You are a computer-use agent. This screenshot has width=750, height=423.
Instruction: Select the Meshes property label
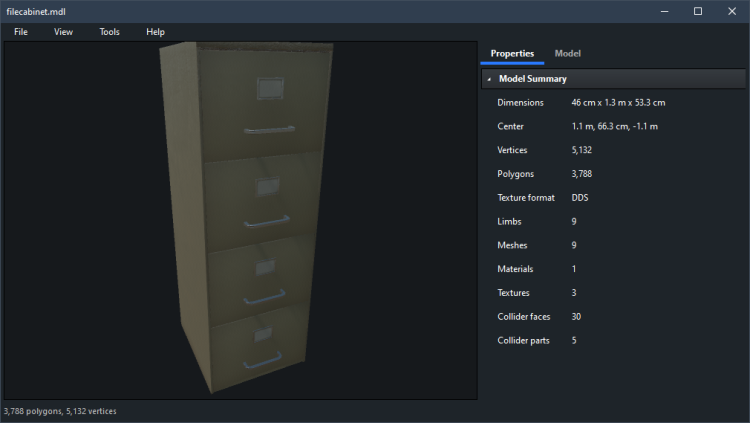tap(513, 245)
